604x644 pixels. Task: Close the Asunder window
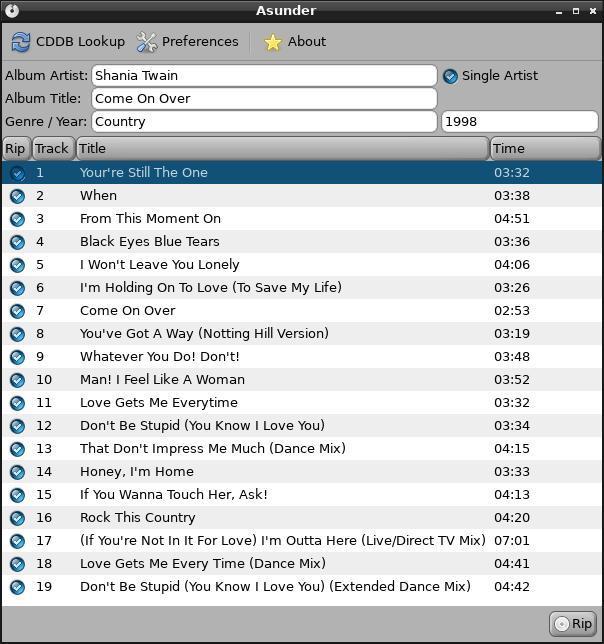[593, 11]
